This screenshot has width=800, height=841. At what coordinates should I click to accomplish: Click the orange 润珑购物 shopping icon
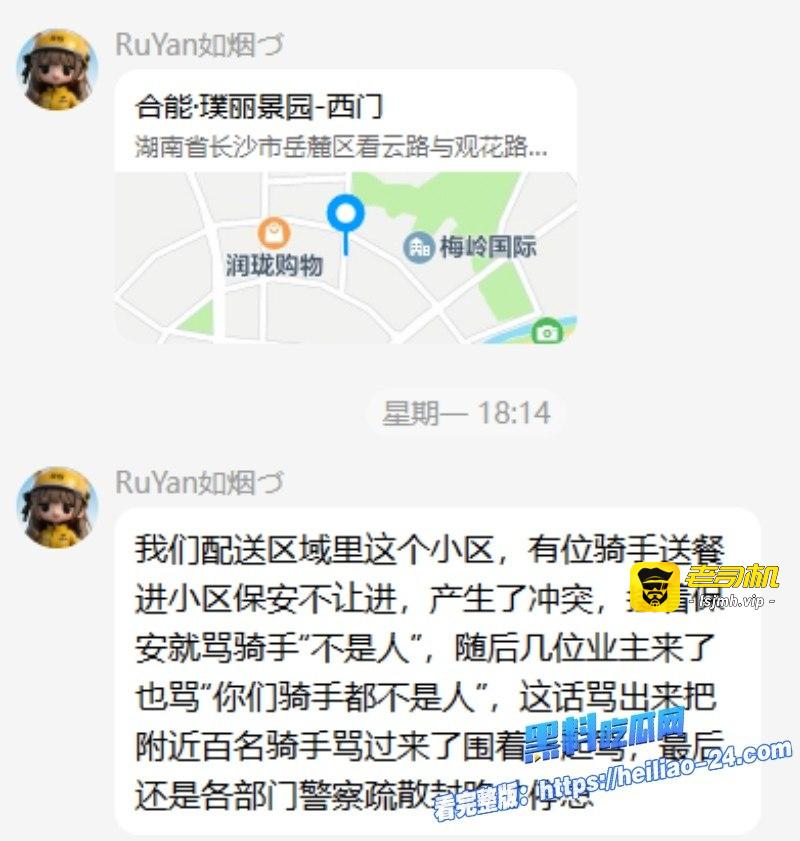coord(274,233)
